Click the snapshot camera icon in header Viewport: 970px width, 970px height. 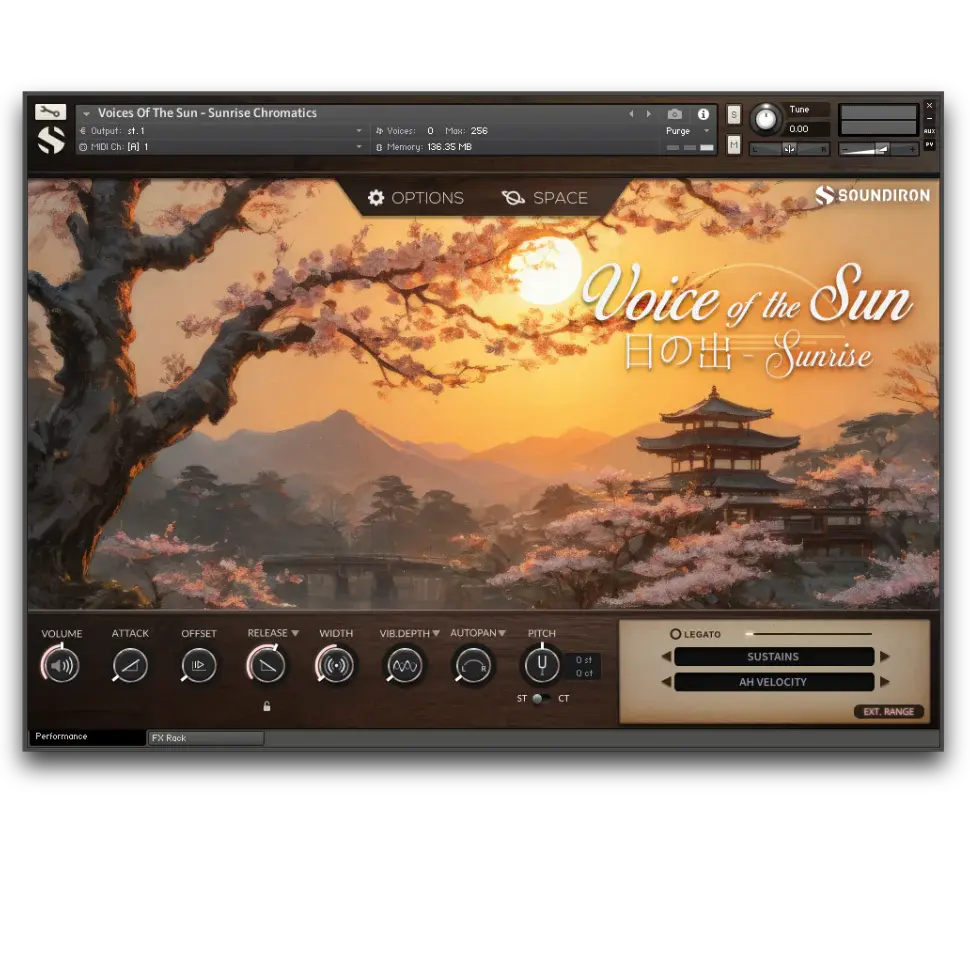675,113
